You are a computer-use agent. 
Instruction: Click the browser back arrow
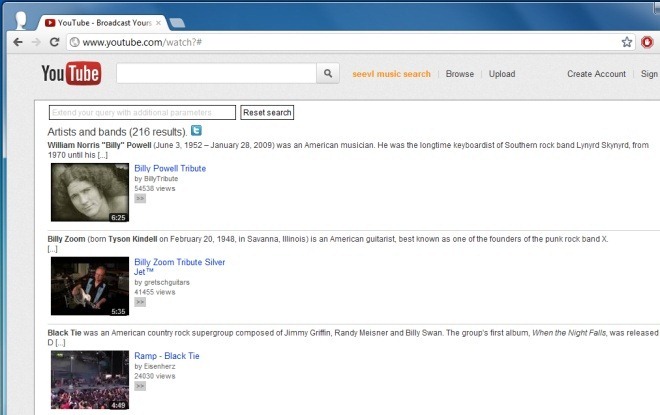pyautogui.click(x=18, y=42)
